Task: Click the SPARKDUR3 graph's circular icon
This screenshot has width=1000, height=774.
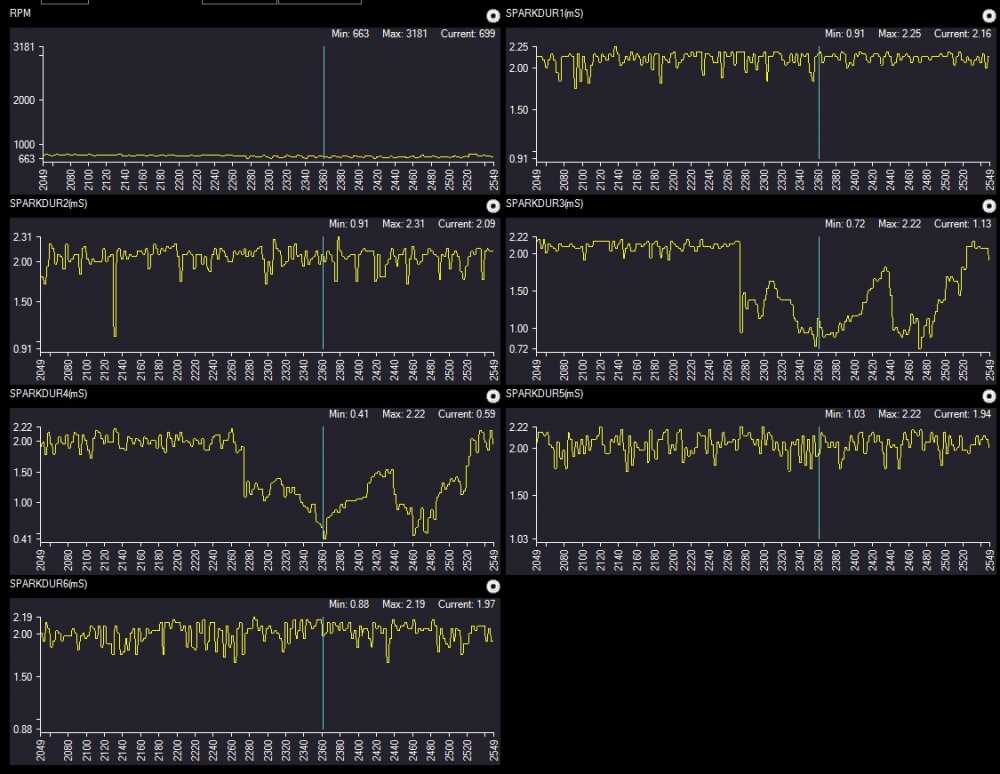Action: pos(988,206)
